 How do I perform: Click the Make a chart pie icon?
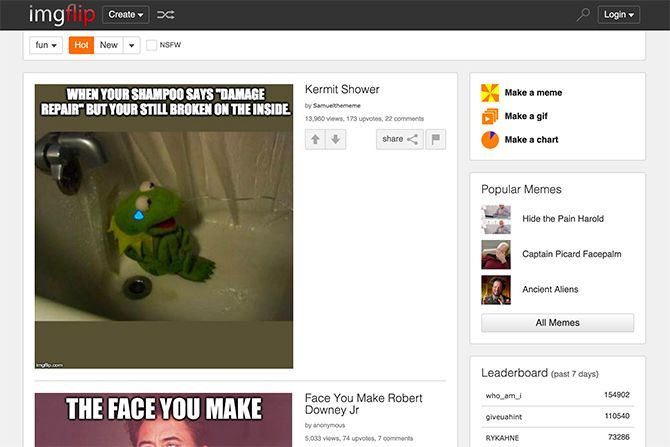(x=490, y=140)
